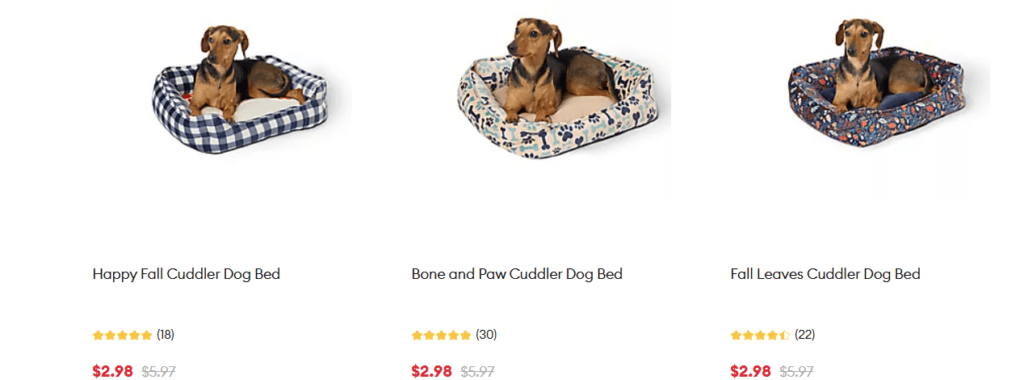Open Fall Leaves Cuddler Dog Bed title link
Image resolution: width=1024 pixels, height=380 pixels.
tap(825, 274)
